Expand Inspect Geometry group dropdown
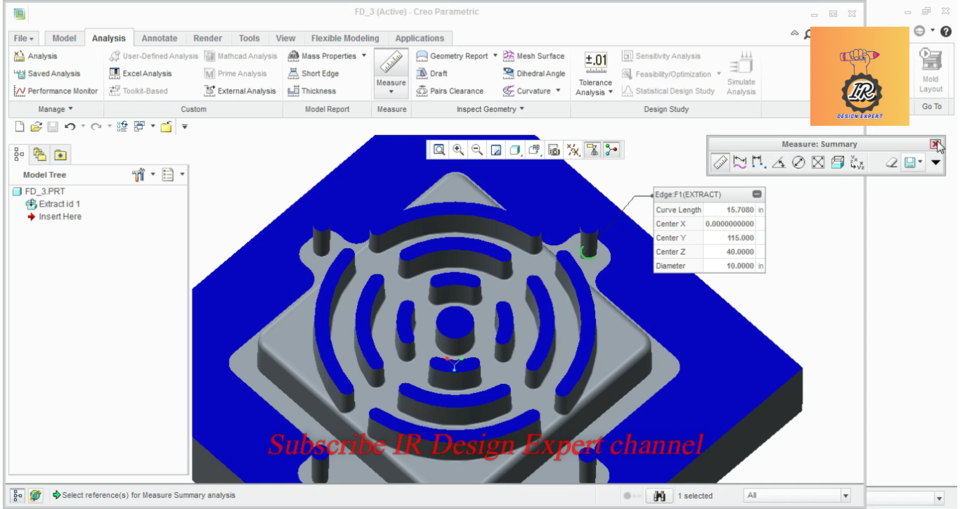 click(490, 109)
